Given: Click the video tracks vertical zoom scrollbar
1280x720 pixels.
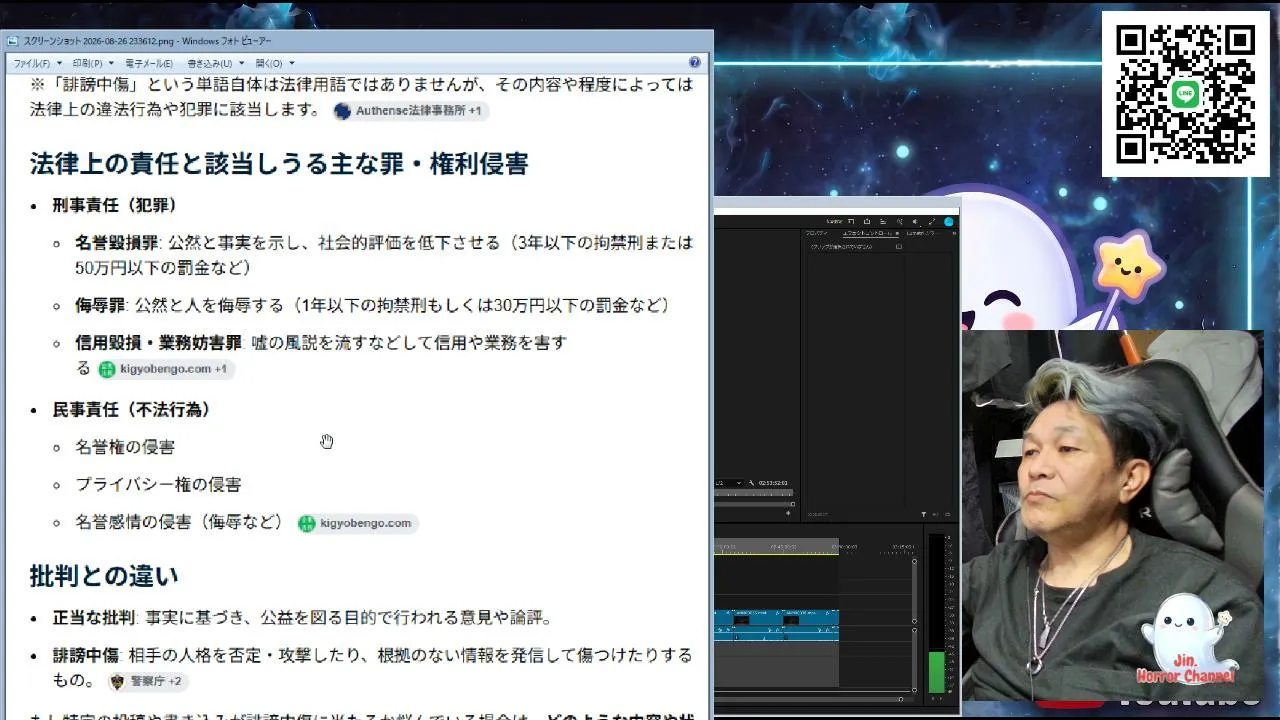Looking at the screenshot, I should pyautogui.click(x=914, y=593).
